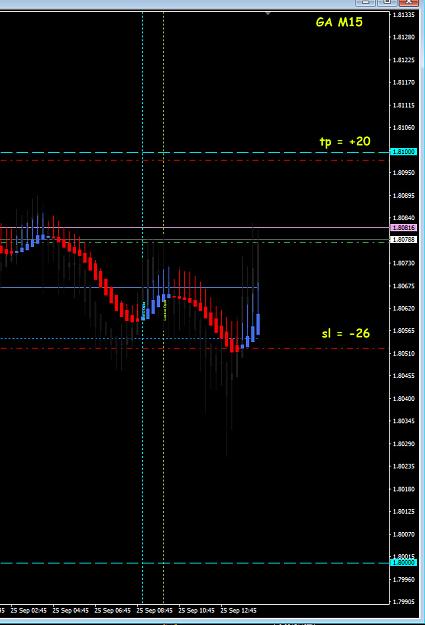Image resolution: width=425 pixels, height=625 pixels.
Task: Click the '25 Sep 04:45' time label
Action: 71,611
